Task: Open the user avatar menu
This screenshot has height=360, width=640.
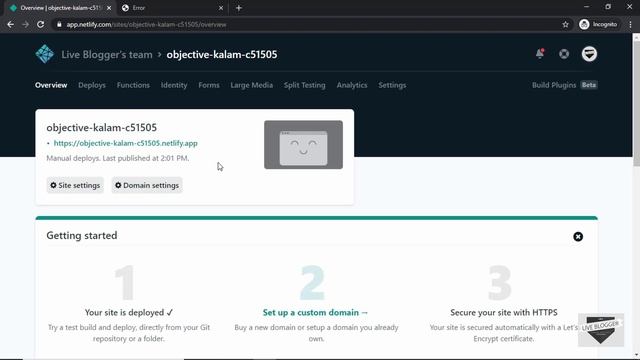Action: click(x=589, y=54)
